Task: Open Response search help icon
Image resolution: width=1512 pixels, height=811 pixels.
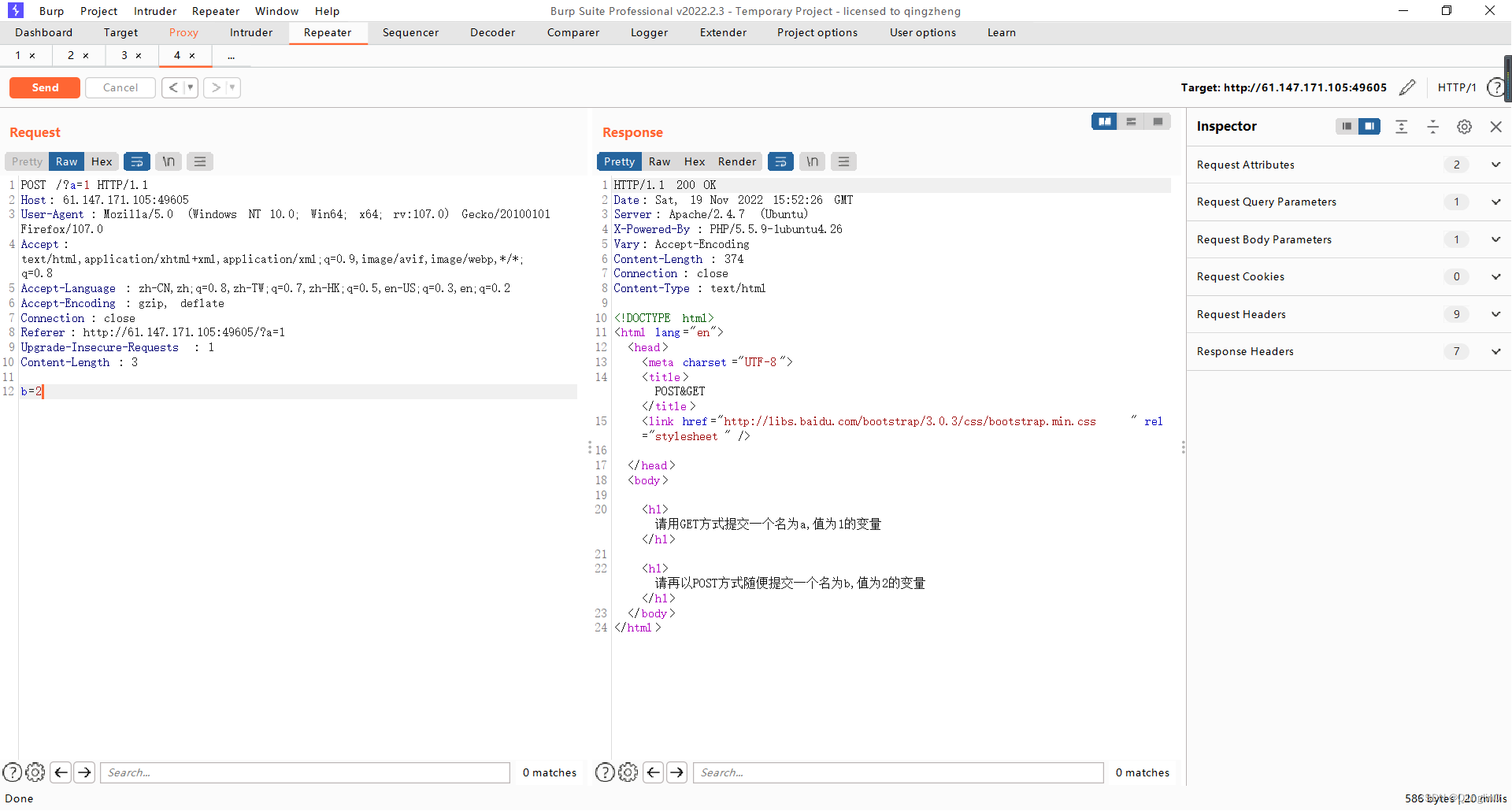Action: coord(605,772)
